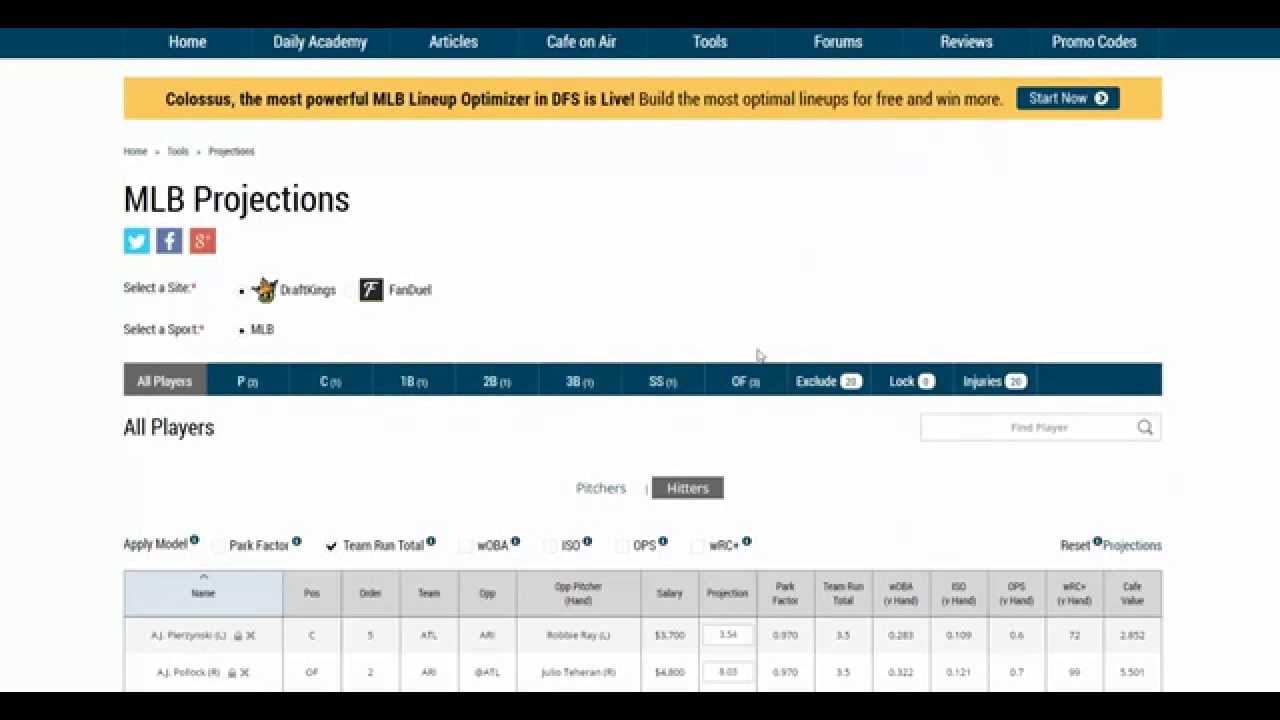Open the Reviews nav menu
Viewport: 1280px width, 720px height.
(x=966, y=42)
